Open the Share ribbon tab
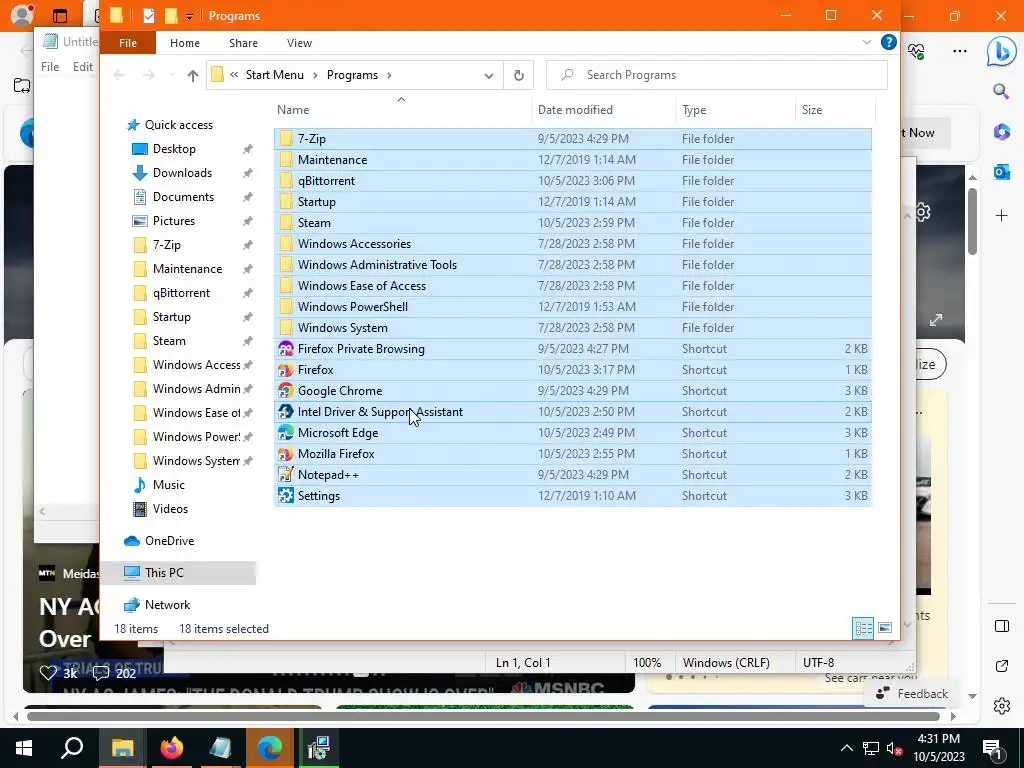The width and height of the screenshot is (1024, 768). click(x=243, y=43)
